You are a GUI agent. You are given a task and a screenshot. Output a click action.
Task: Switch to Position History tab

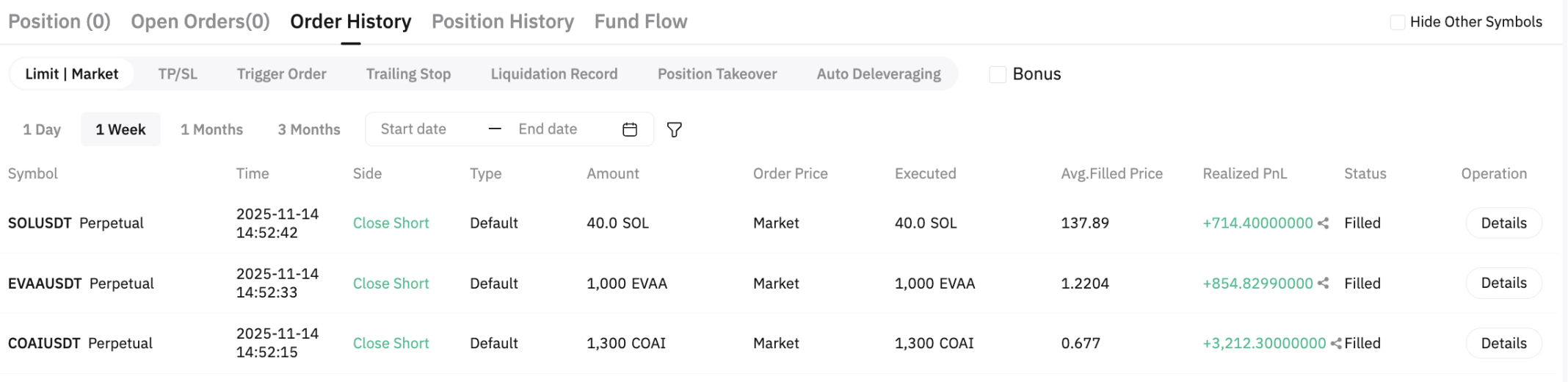(x=503, y=22)
